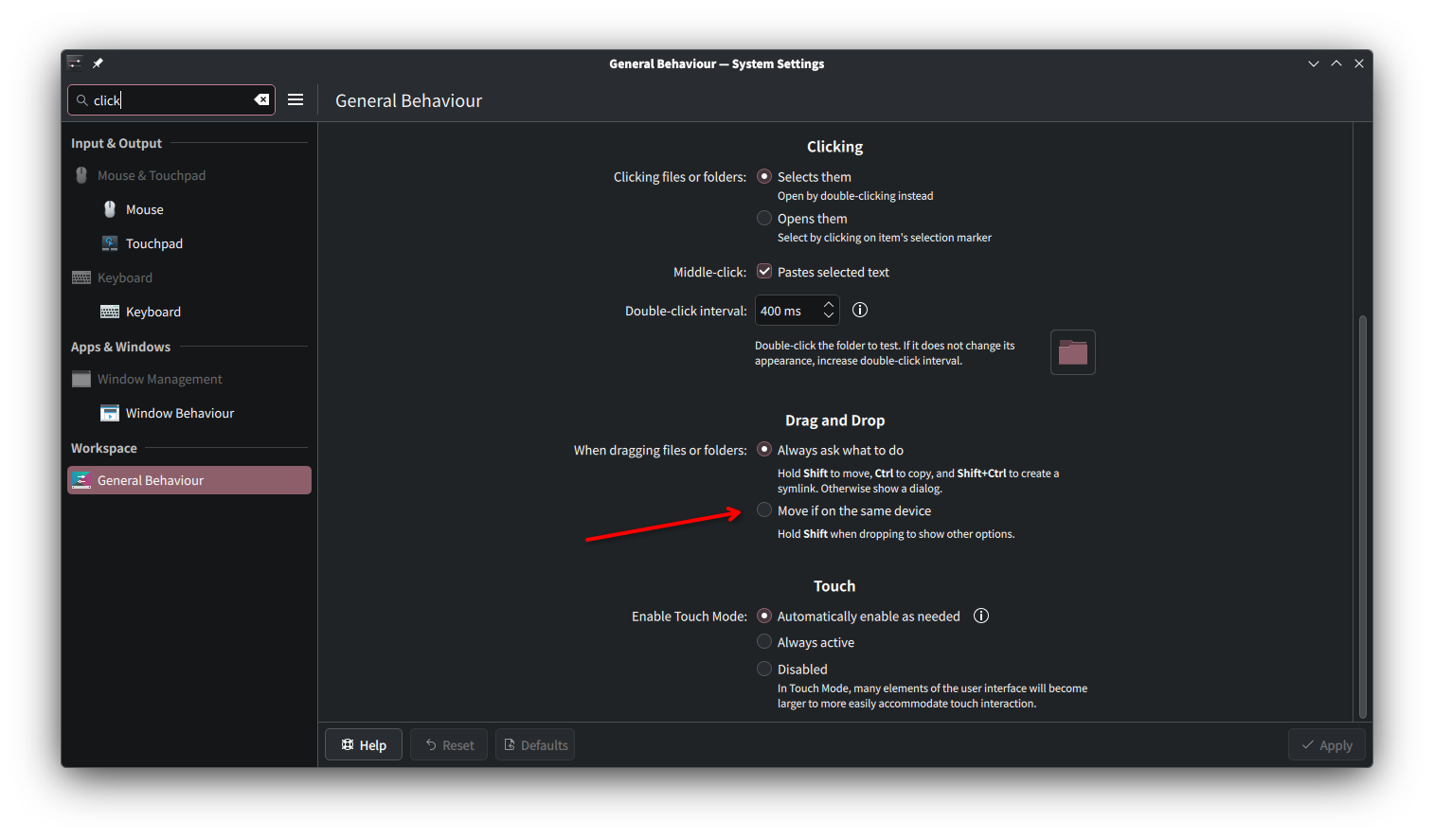The height and width of the screenshot is (840, 1434).
Task: Click the Help button
Action: 364,744
